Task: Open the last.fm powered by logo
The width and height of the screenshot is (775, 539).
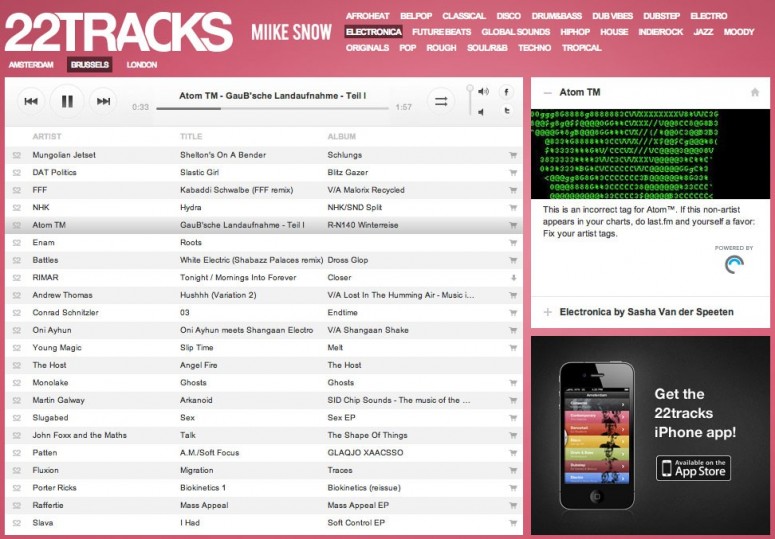Action: pos(734,264)
